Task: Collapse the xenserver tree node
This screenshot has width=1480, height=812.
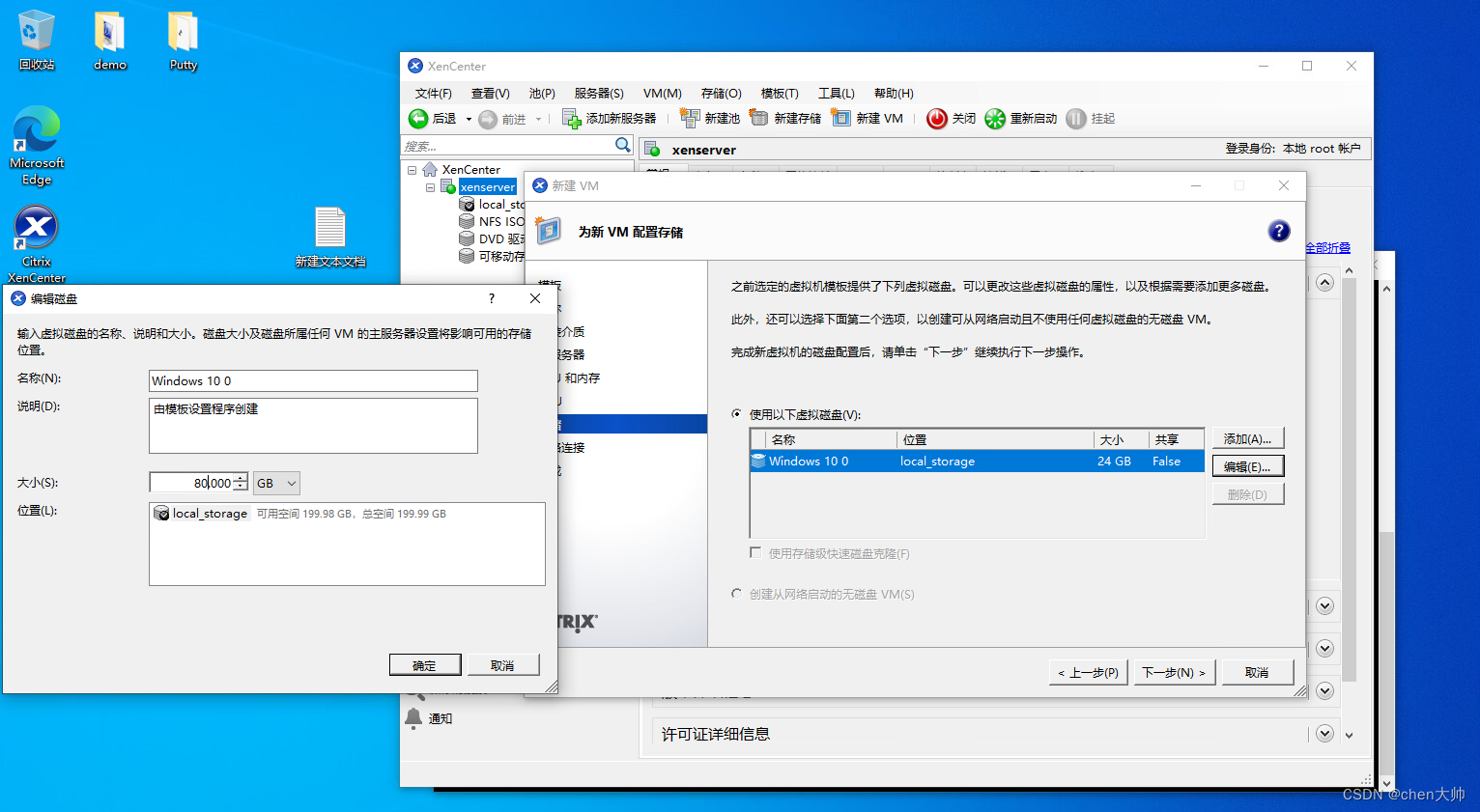Action: pyautogui.click(x=430, y=187)
